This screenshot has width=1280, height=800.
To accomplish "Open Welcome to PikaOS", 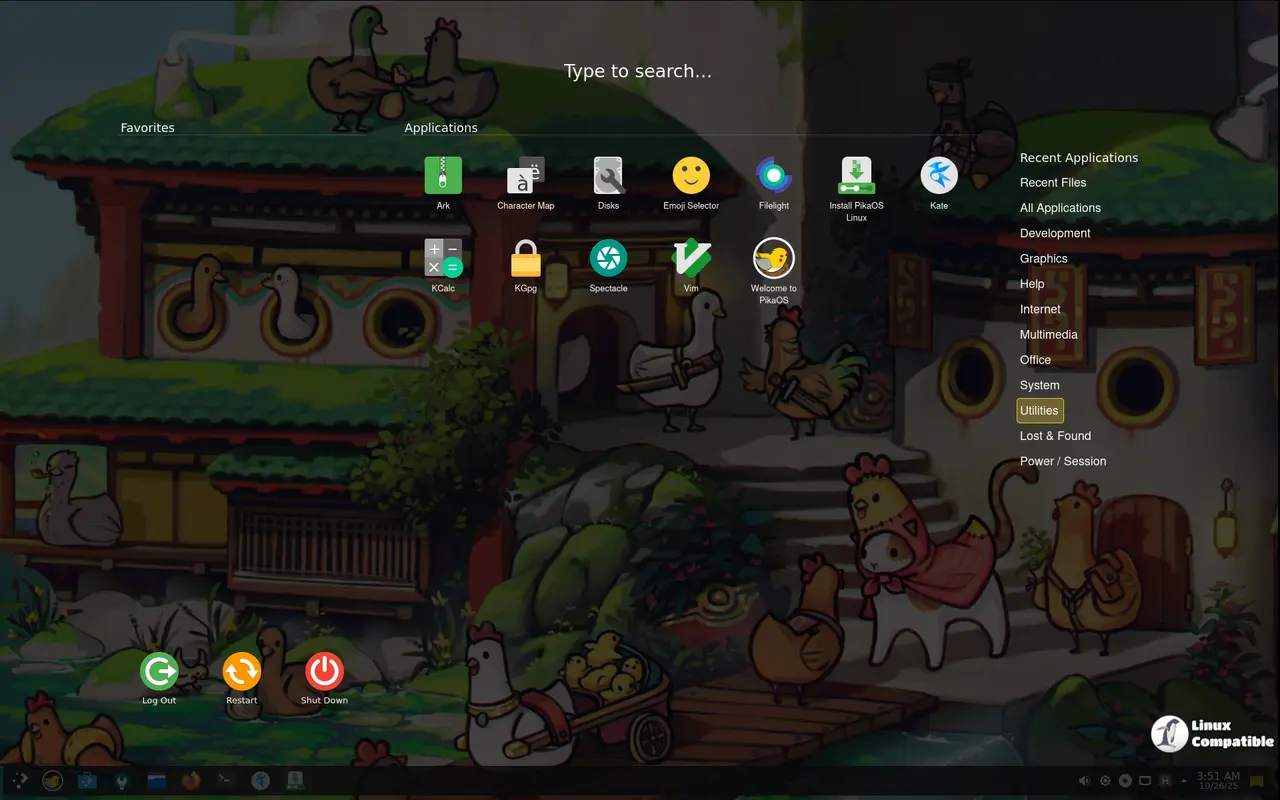I will (x=773, y=258).
